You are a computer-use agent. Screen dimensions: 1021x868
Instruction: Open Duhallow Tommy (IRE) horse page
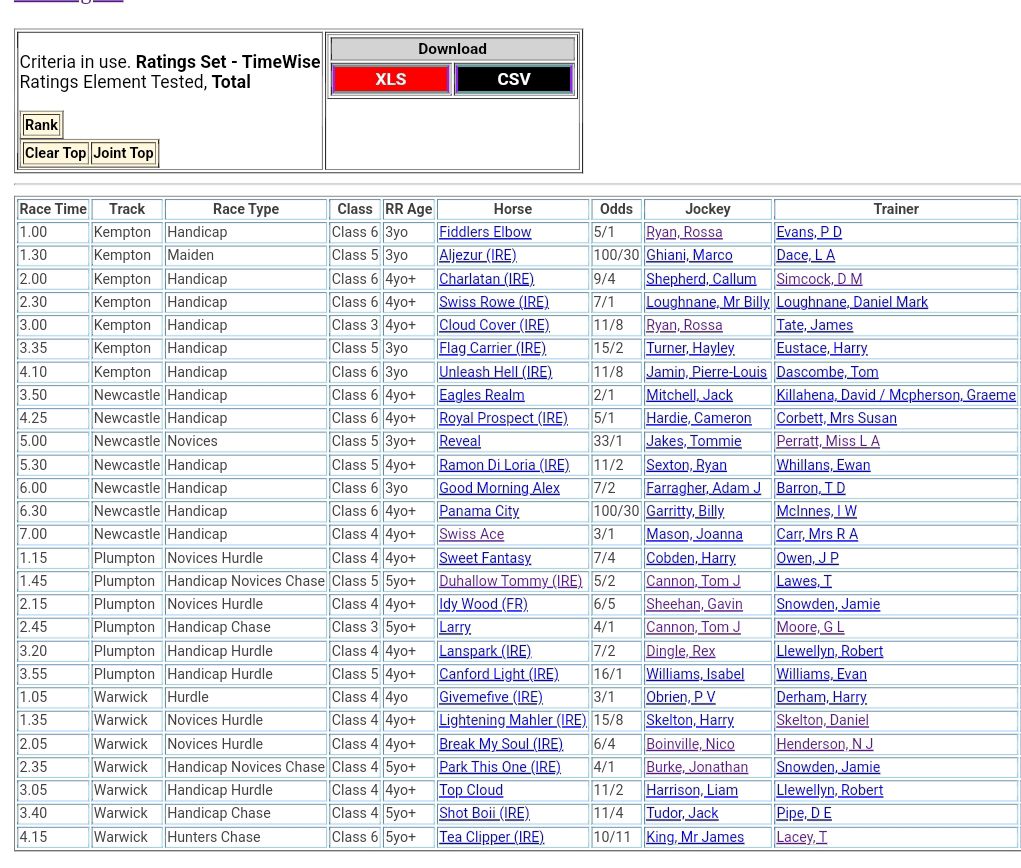[510, 581]
